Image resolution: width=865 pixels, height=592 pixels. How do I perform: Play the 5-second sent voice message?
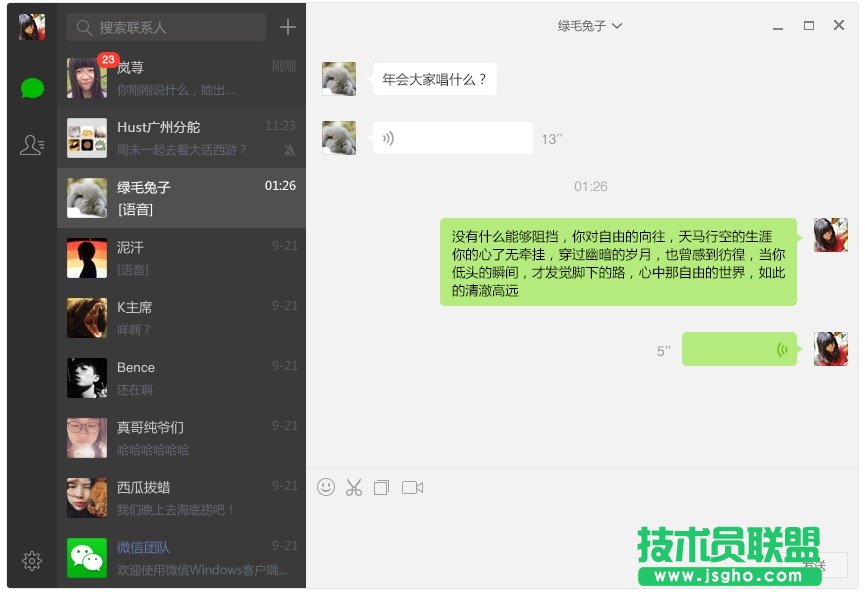click(x=739, y=349)
